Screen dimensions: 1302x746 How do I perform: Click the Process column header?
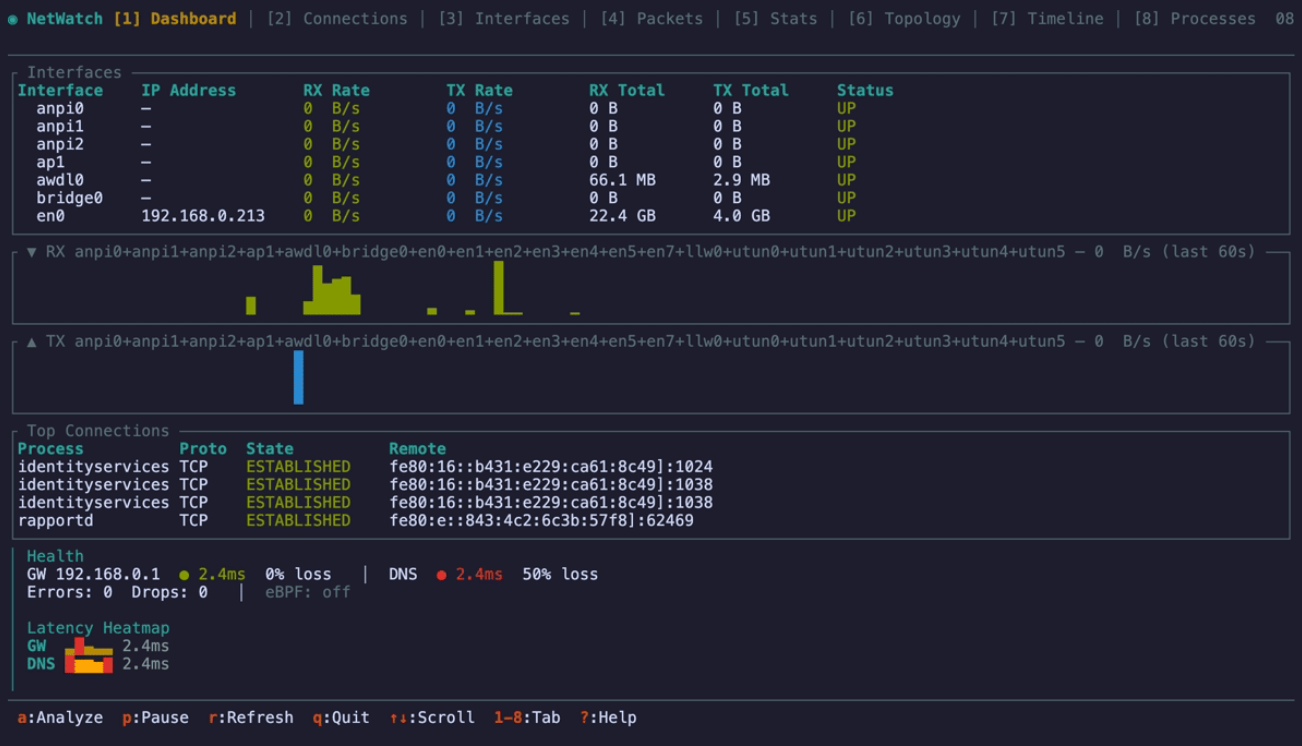51,450
